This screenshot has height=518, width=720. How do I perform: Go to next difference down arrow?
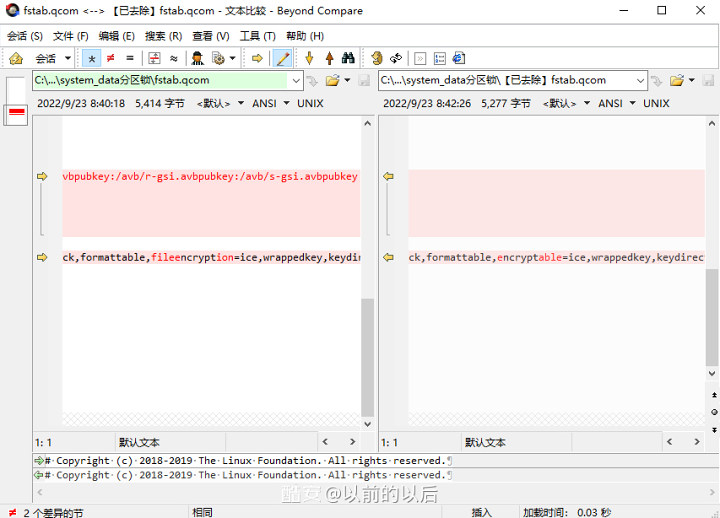pos(309,58)
